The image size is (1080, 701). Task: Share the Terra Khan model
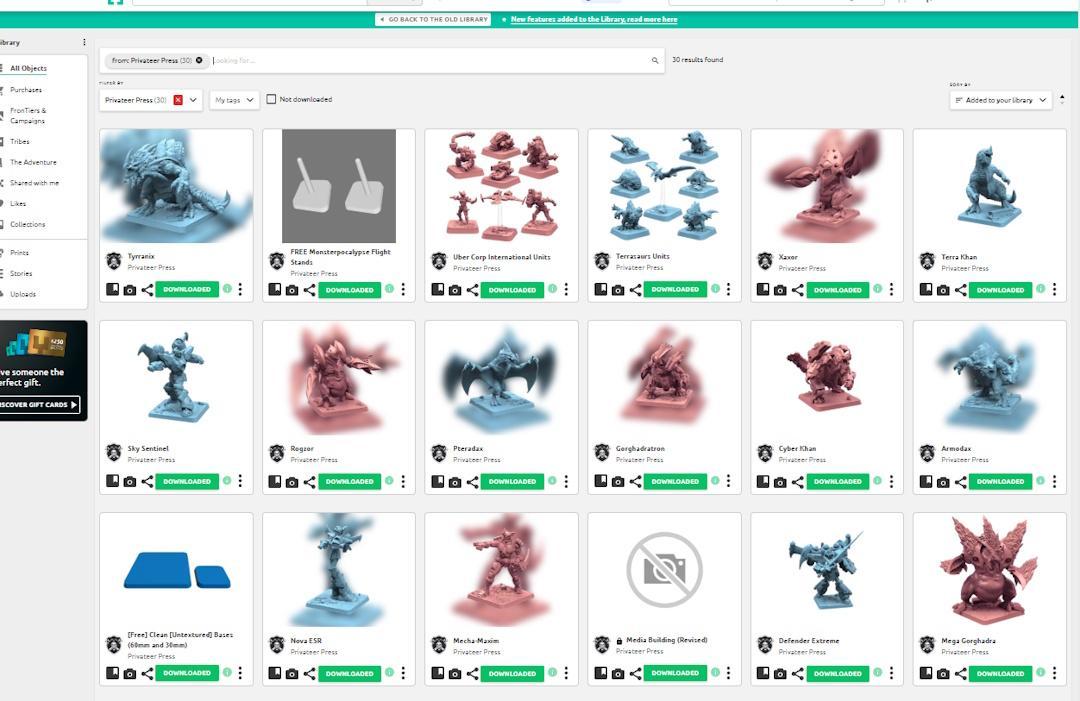point(960,290)
